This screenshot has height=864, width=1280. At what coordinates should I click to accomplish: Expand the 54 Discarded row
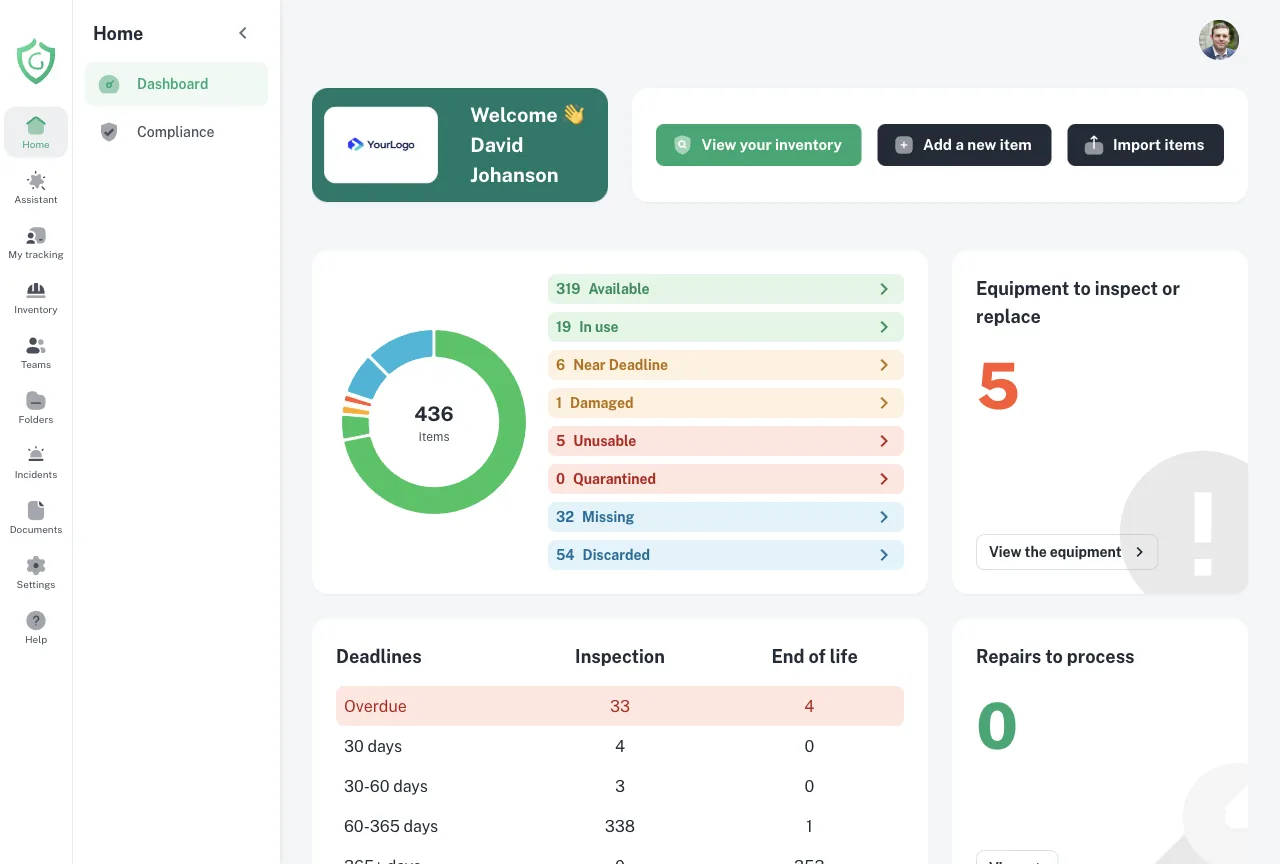[726, 555]
